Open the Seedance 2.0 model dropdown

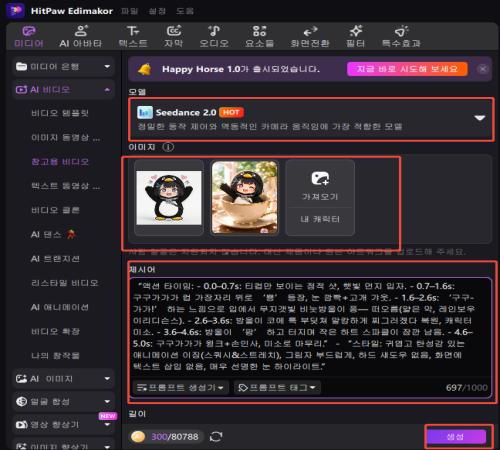click(311, 119)
